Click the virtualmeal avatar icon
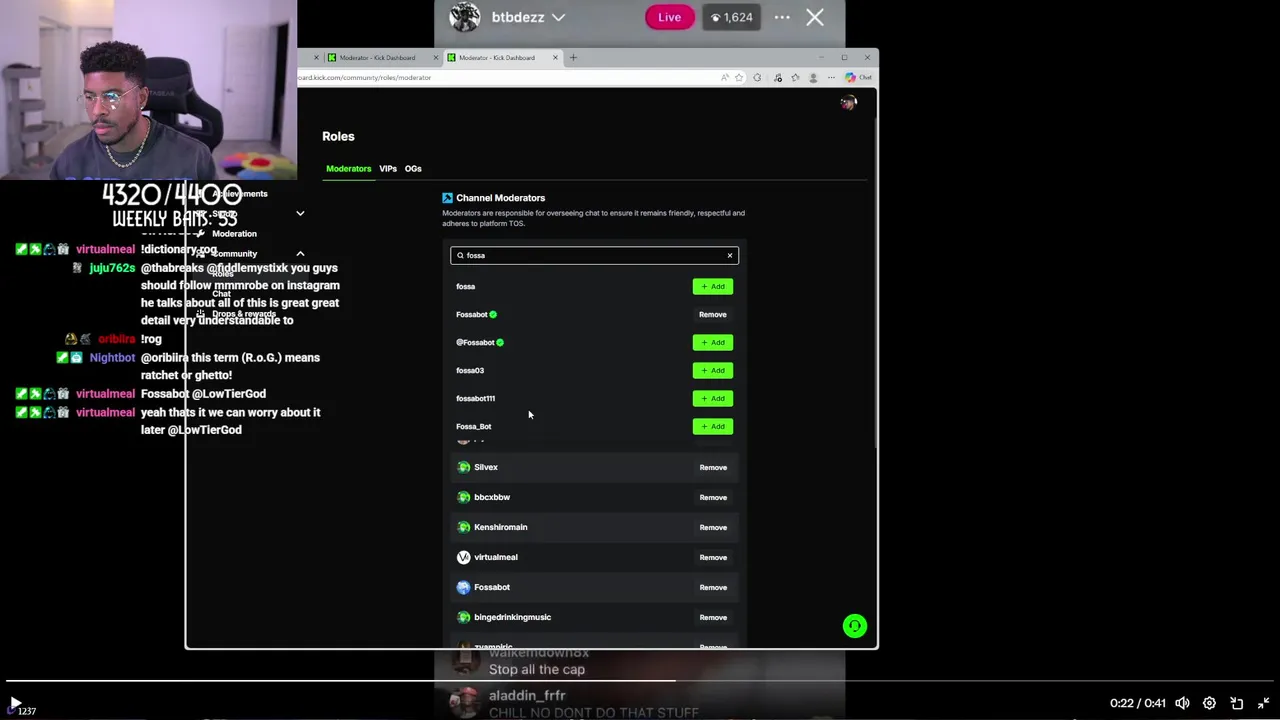This screenshot has width=1280, height=720. (x=464, y=557)
